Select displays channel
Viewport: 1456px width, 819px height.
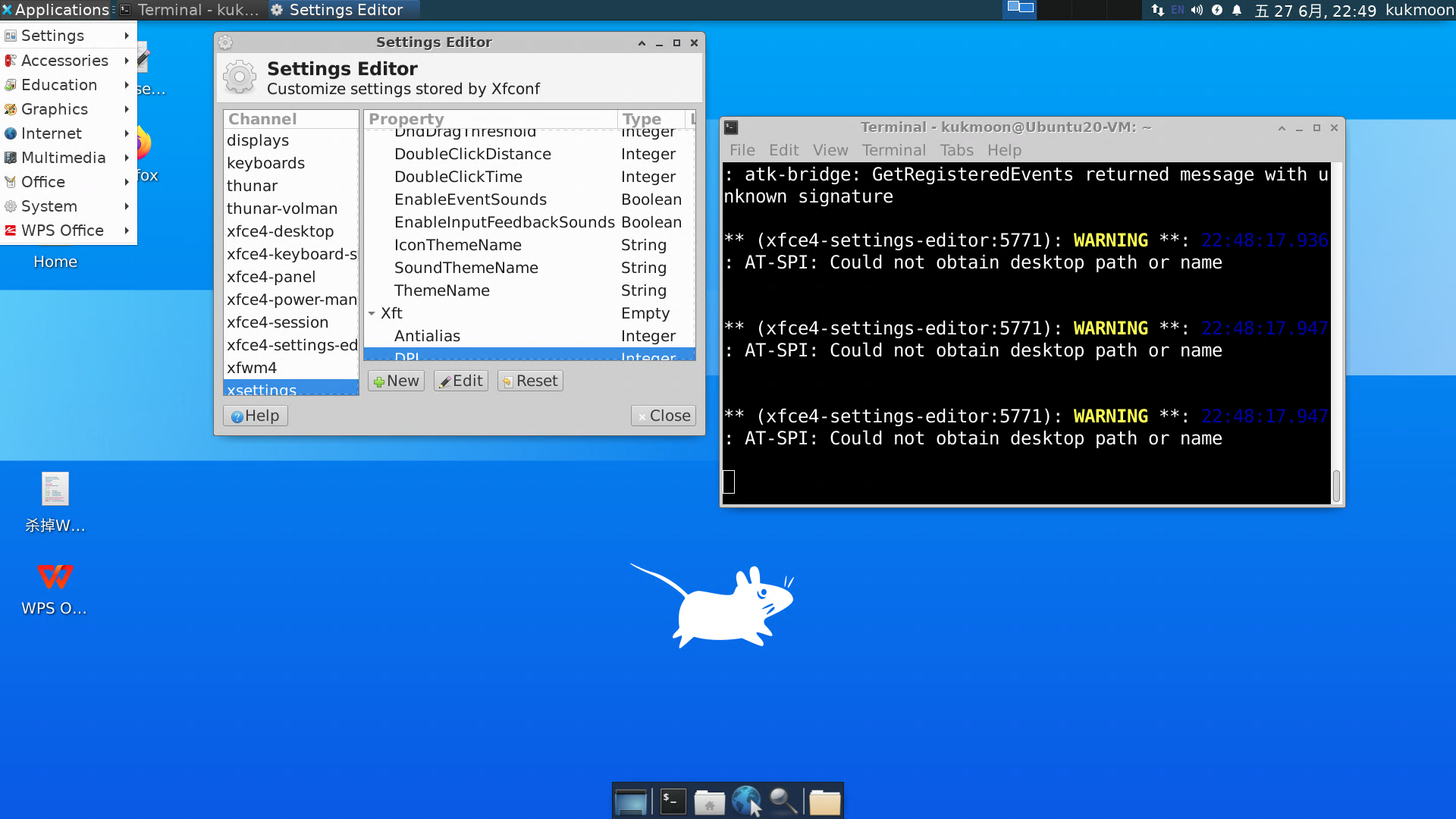[291, 140]
